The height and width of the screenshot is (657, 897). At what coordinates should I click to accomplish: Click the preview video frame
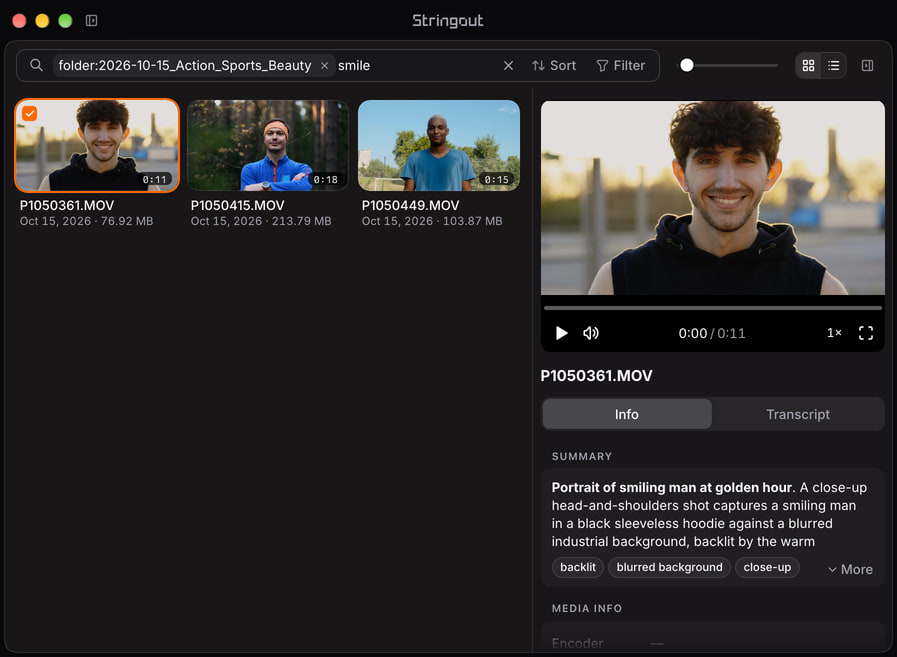coord(713,198)
